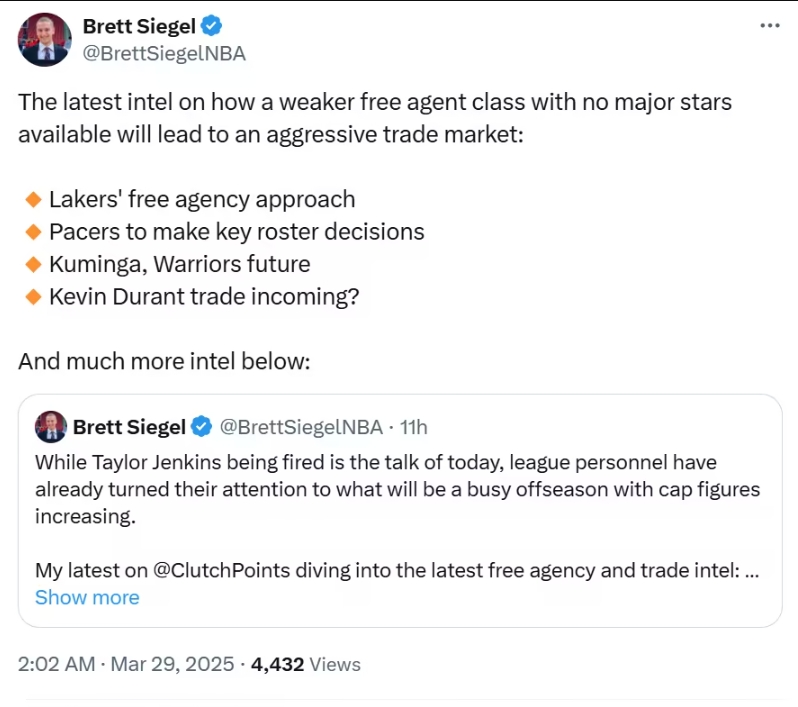
Task: Click the orange diamond beside Kuminga, Warriors future
Action: point(32,265)
